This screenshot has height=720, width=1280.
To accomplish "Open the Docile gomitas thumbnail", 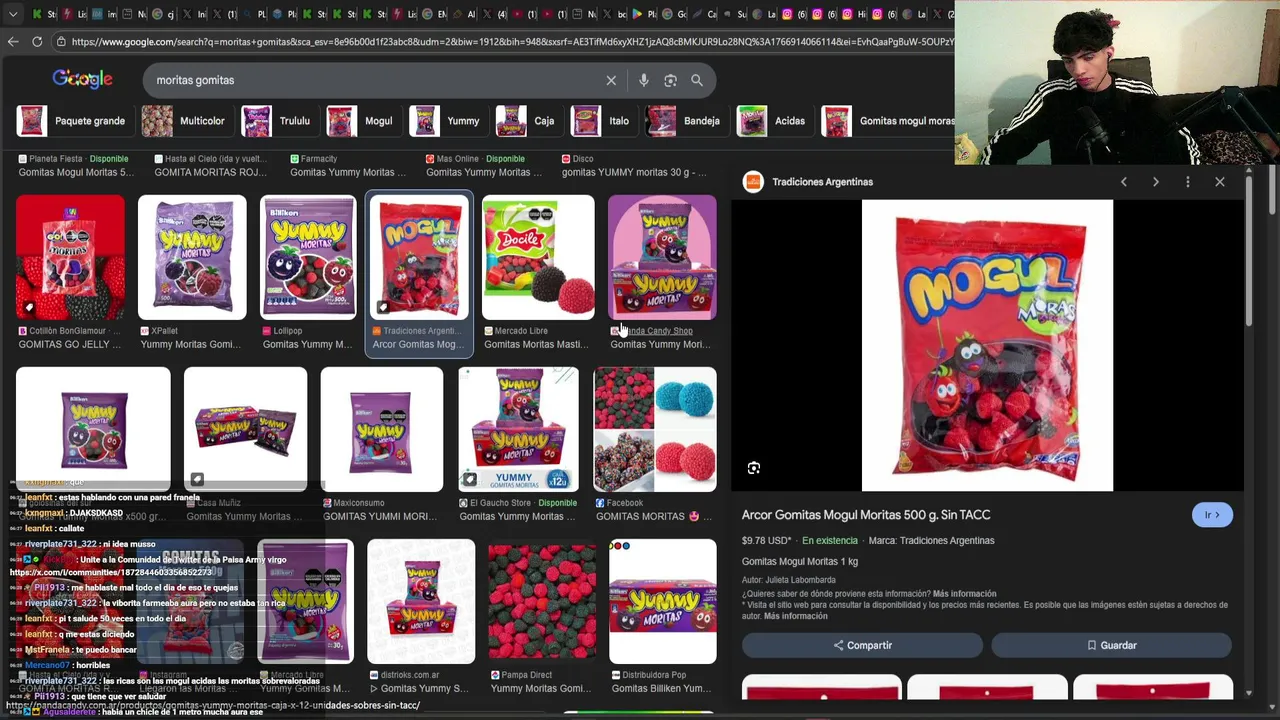I will (x=538, y=257).
